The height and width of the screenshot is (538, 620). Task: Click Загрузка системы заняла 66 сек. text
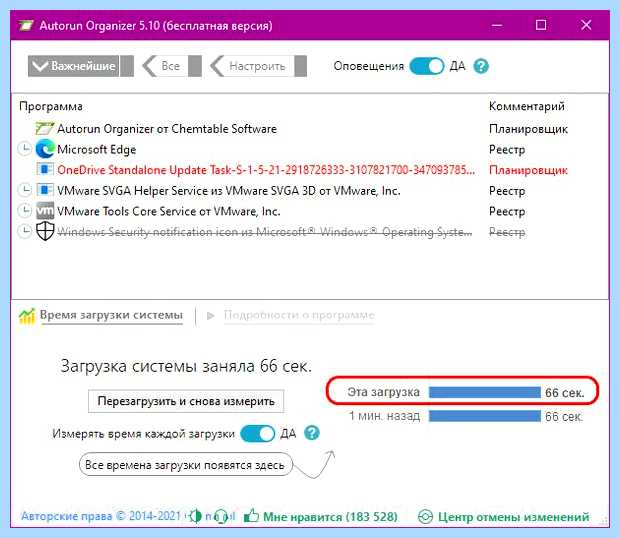(186, 366)
